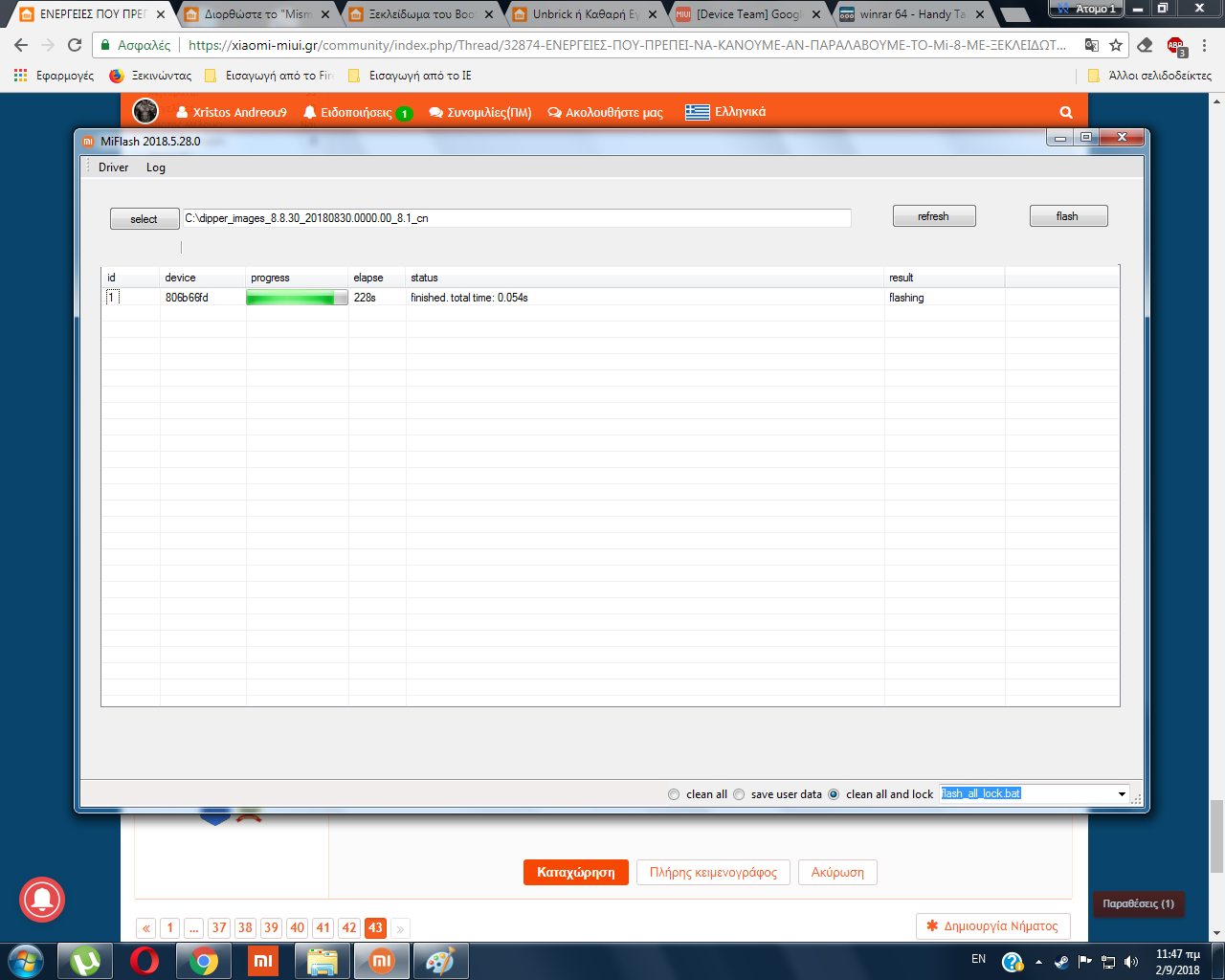Screen dimensions: 1225x980
Task: Switch to the "Ξεκλείδωμα του Boo" tab
Action: pos(421,14)
